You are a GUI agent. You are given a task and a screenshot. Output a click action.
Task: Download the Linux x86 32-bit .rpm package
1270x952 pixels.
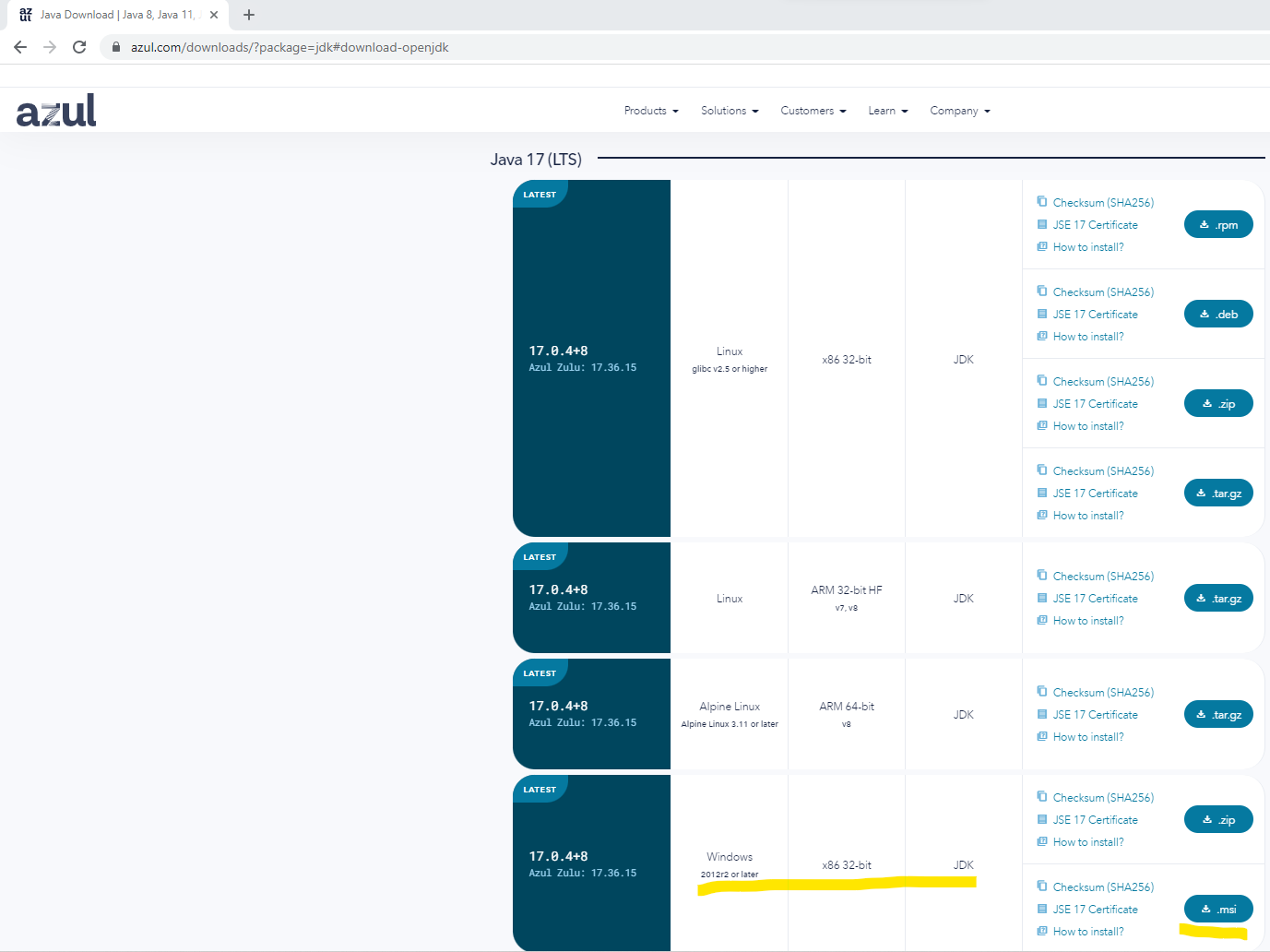click(x=1217, y=225)
